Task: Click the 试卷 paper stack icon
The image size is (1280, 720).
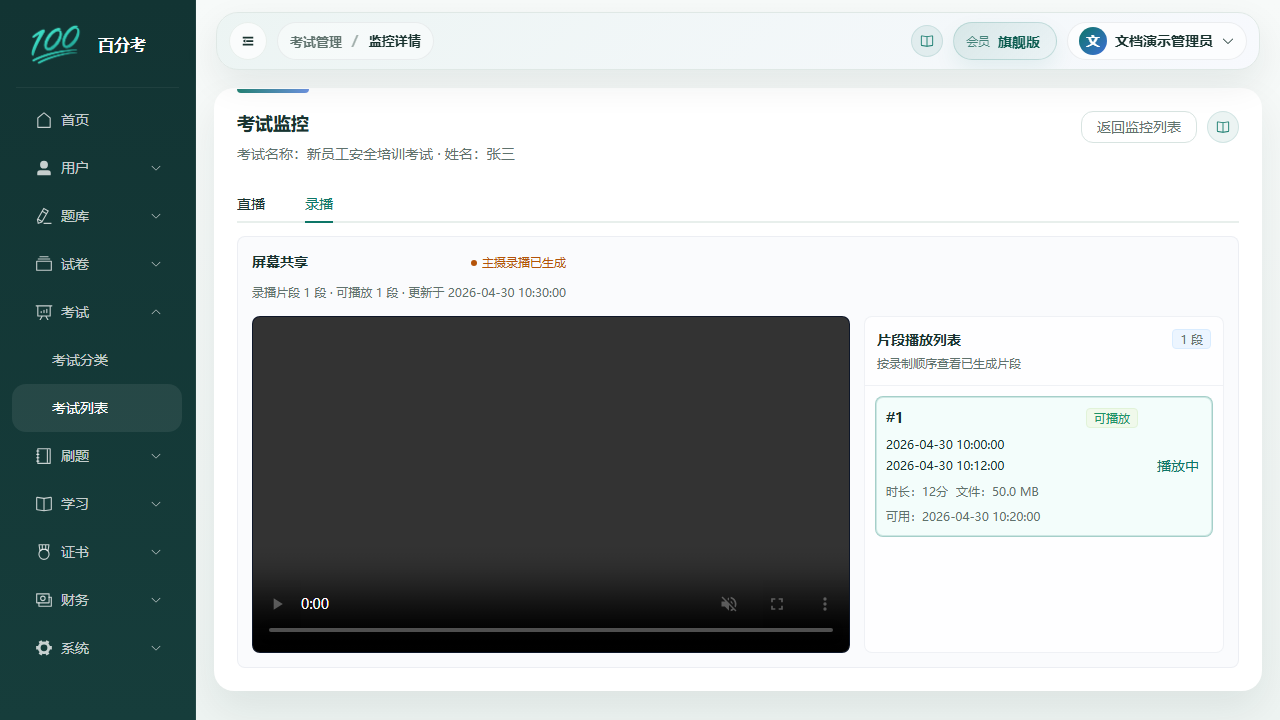Action: (44, 264)
